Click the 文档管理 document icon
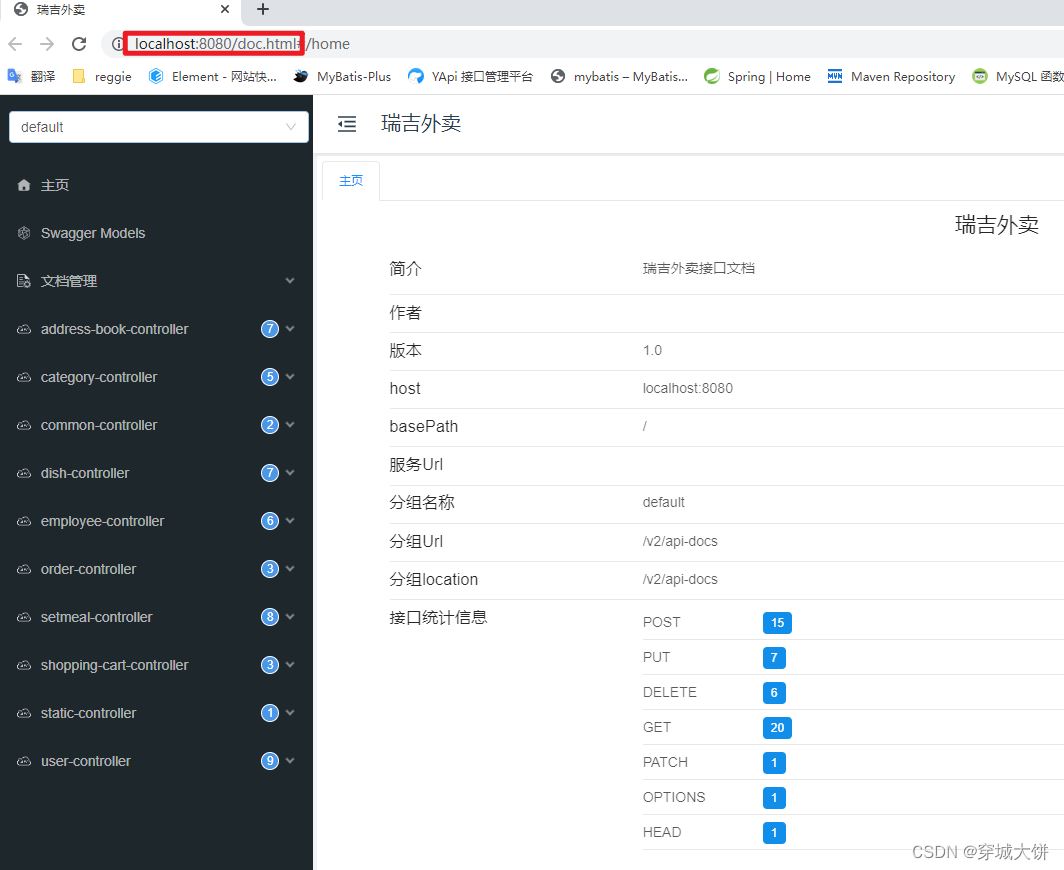The width and height of the screenshot is (1064, 870). pos(24,281)
